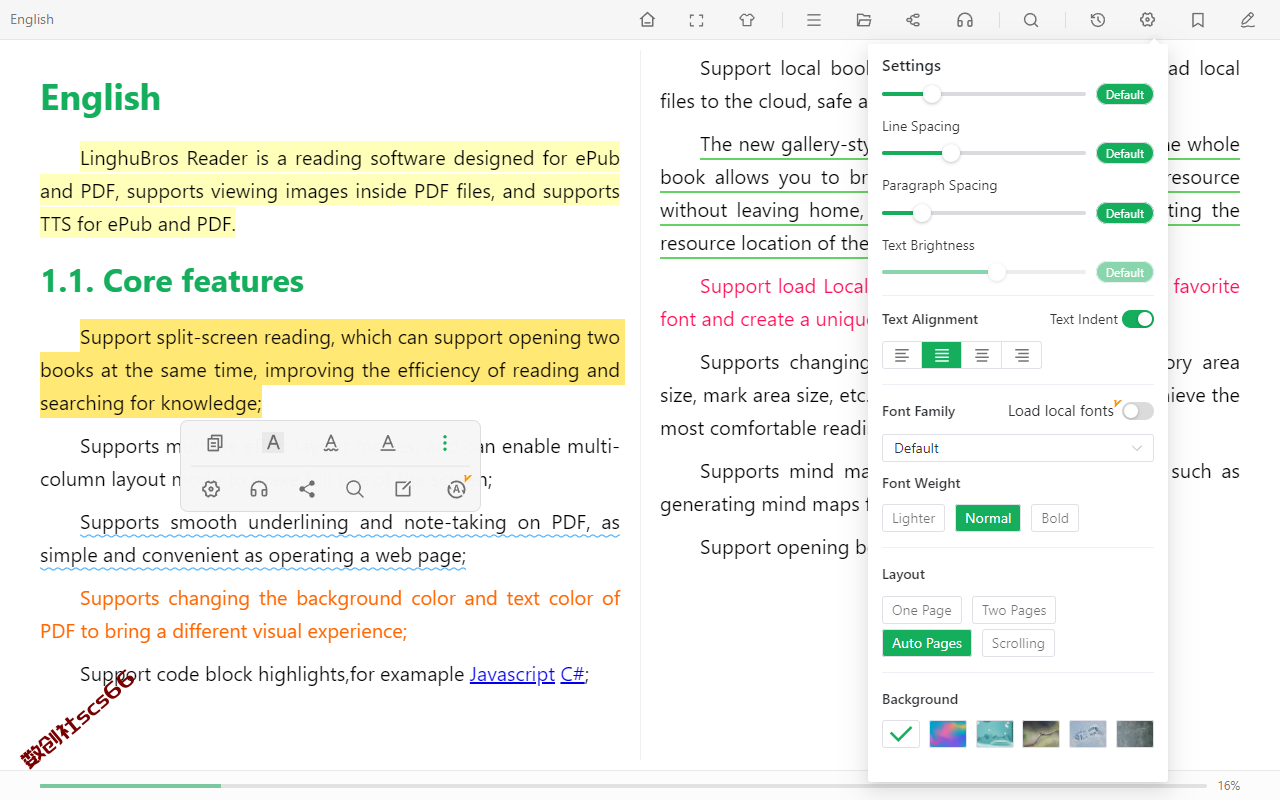
Task: Select justified text alignment
Action: [x=942, y=355]
